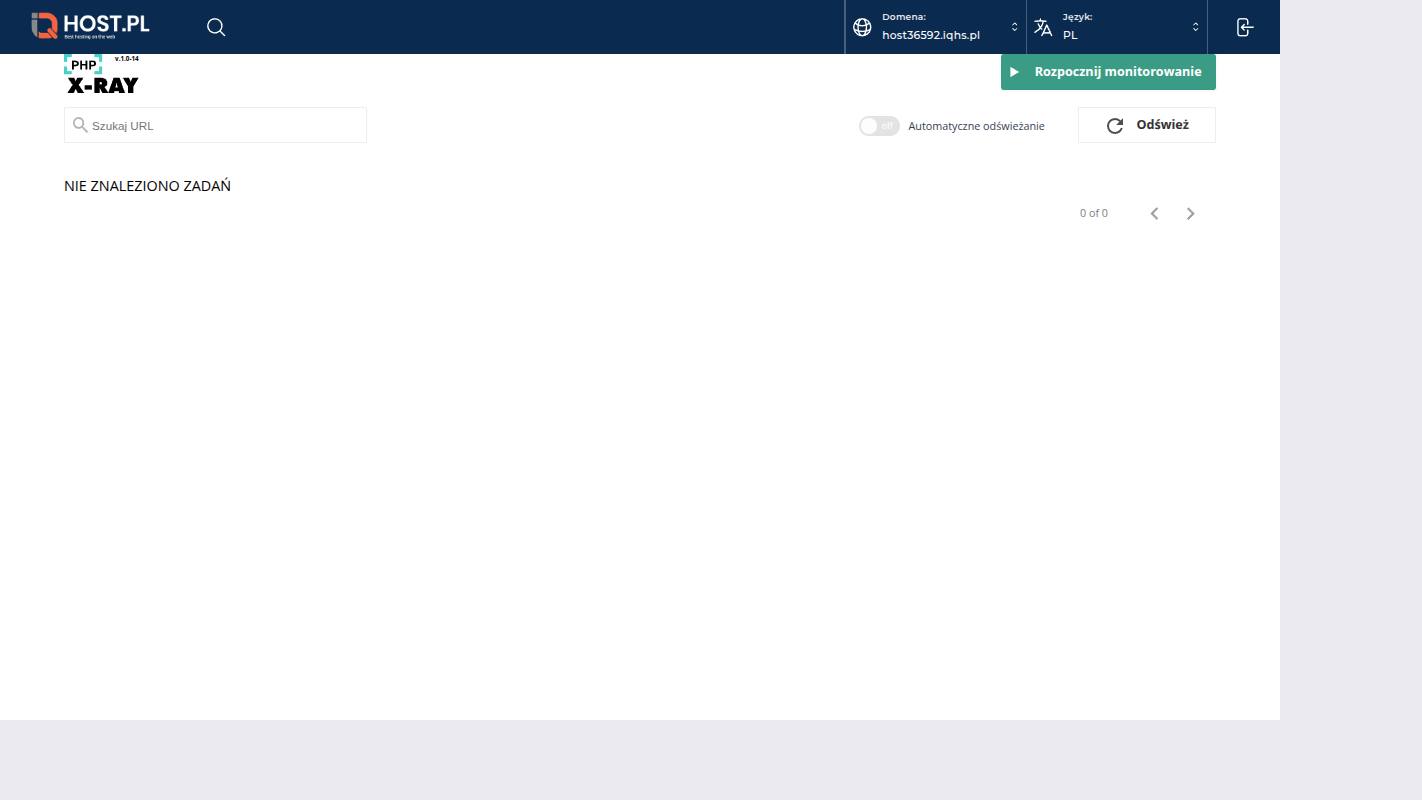The image size is (1422, 800).
Task: Click the logout icon in the header
Action: tap(1245, 27)
